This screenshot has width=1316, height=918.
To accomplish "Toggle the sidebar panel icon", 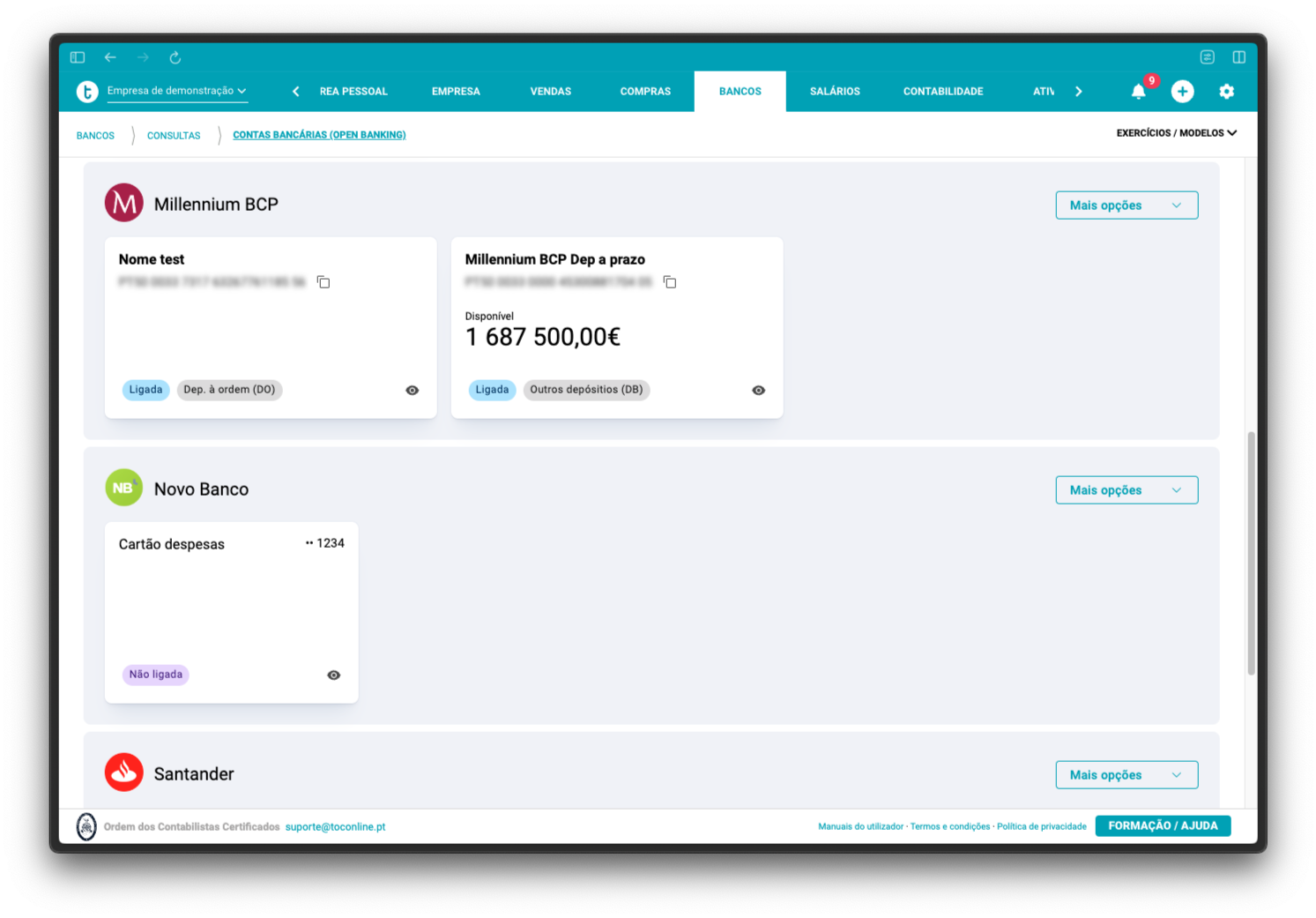I will click(78, 57).
